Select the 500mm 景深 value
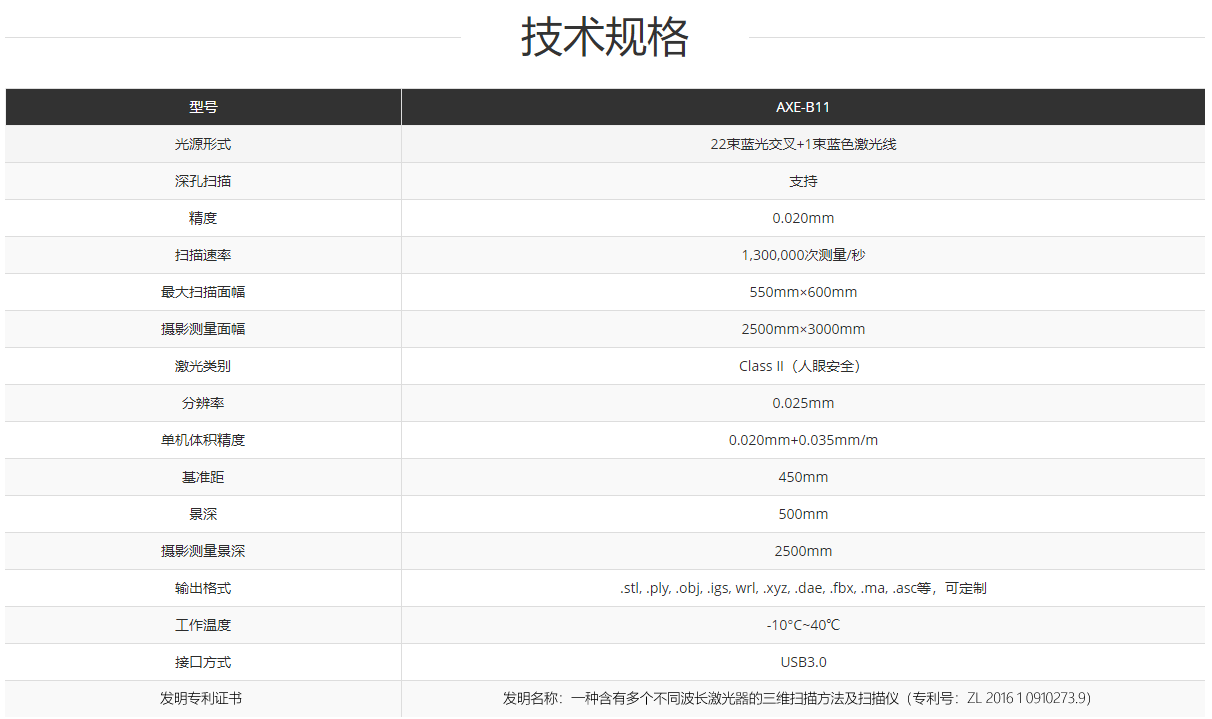The image size is (1212, 719). tap(803, 514)
